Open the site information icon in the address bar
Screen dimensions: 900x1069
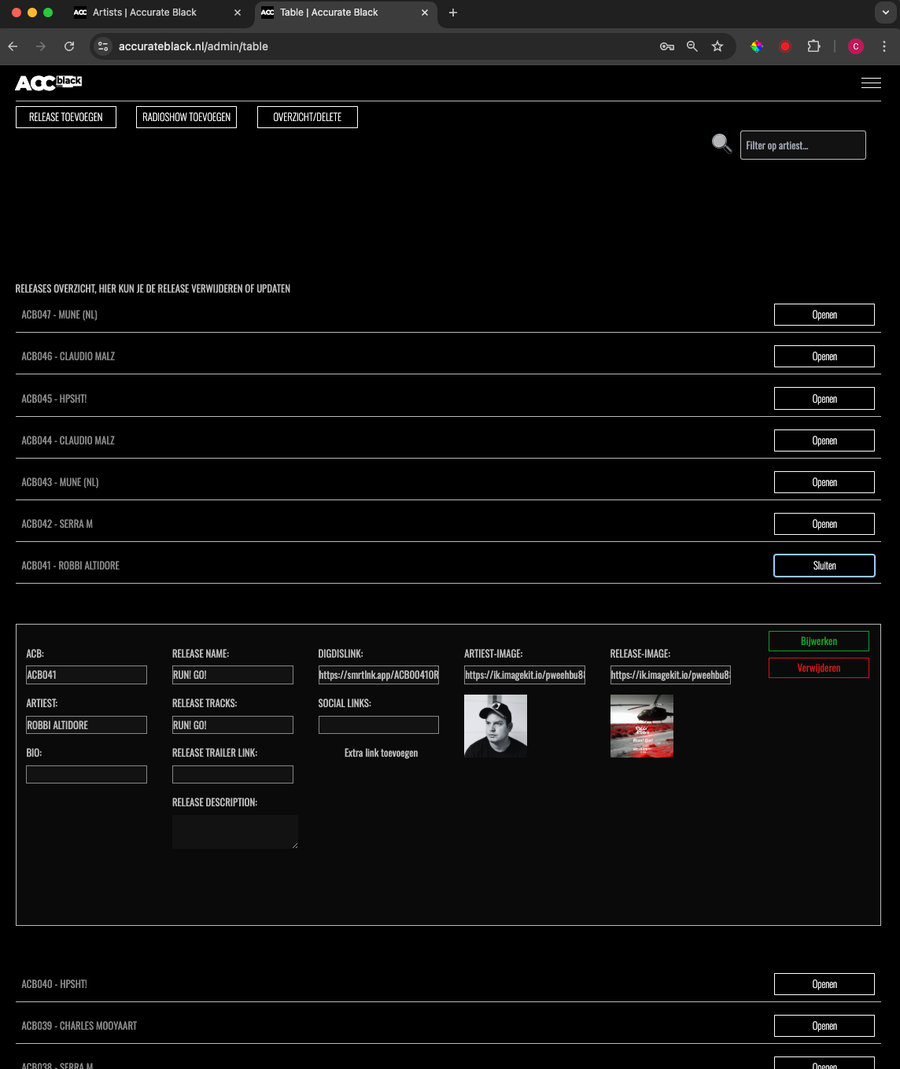[103, 46]
